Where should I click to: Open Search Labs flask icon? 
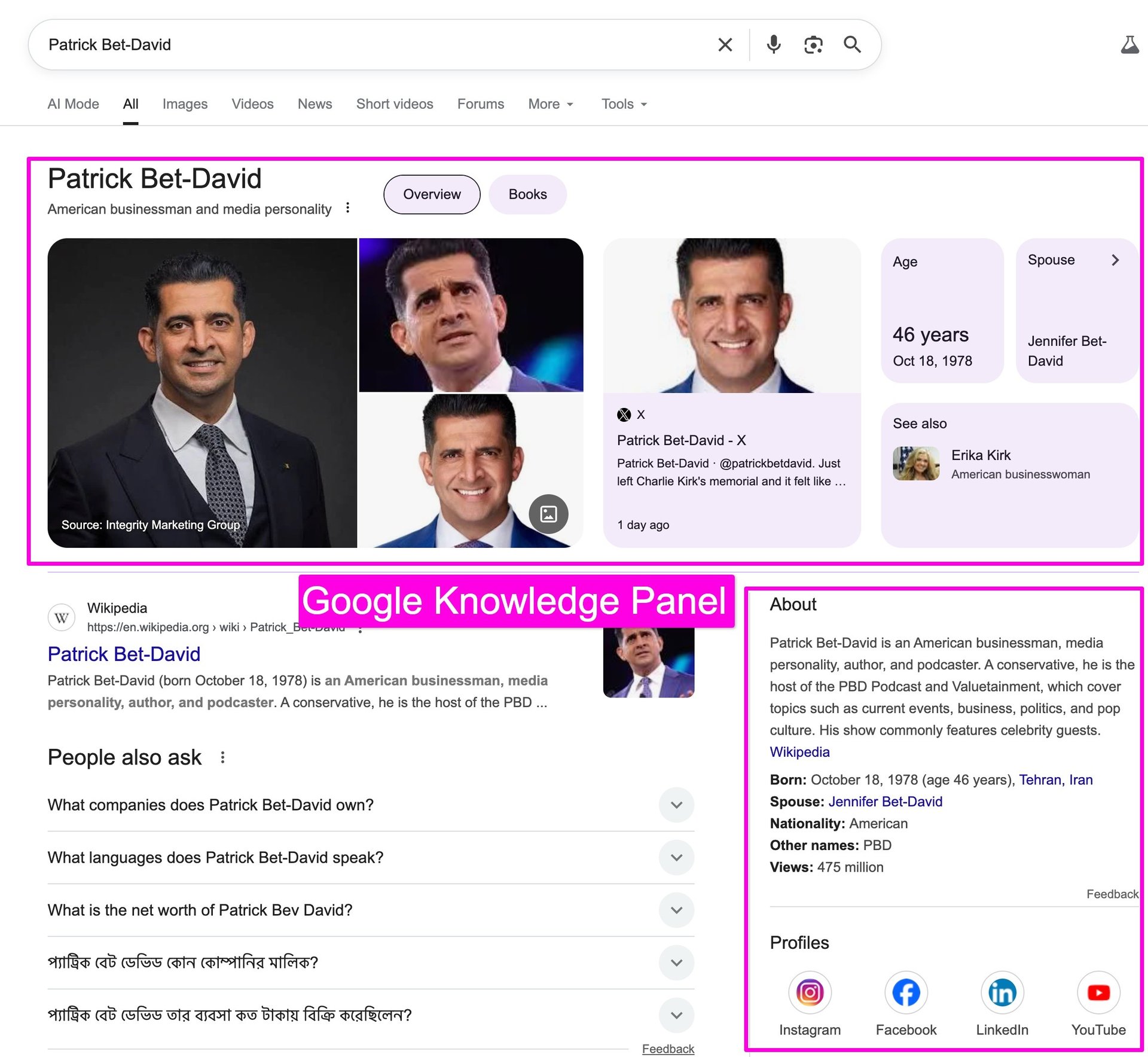(1129, 45)
